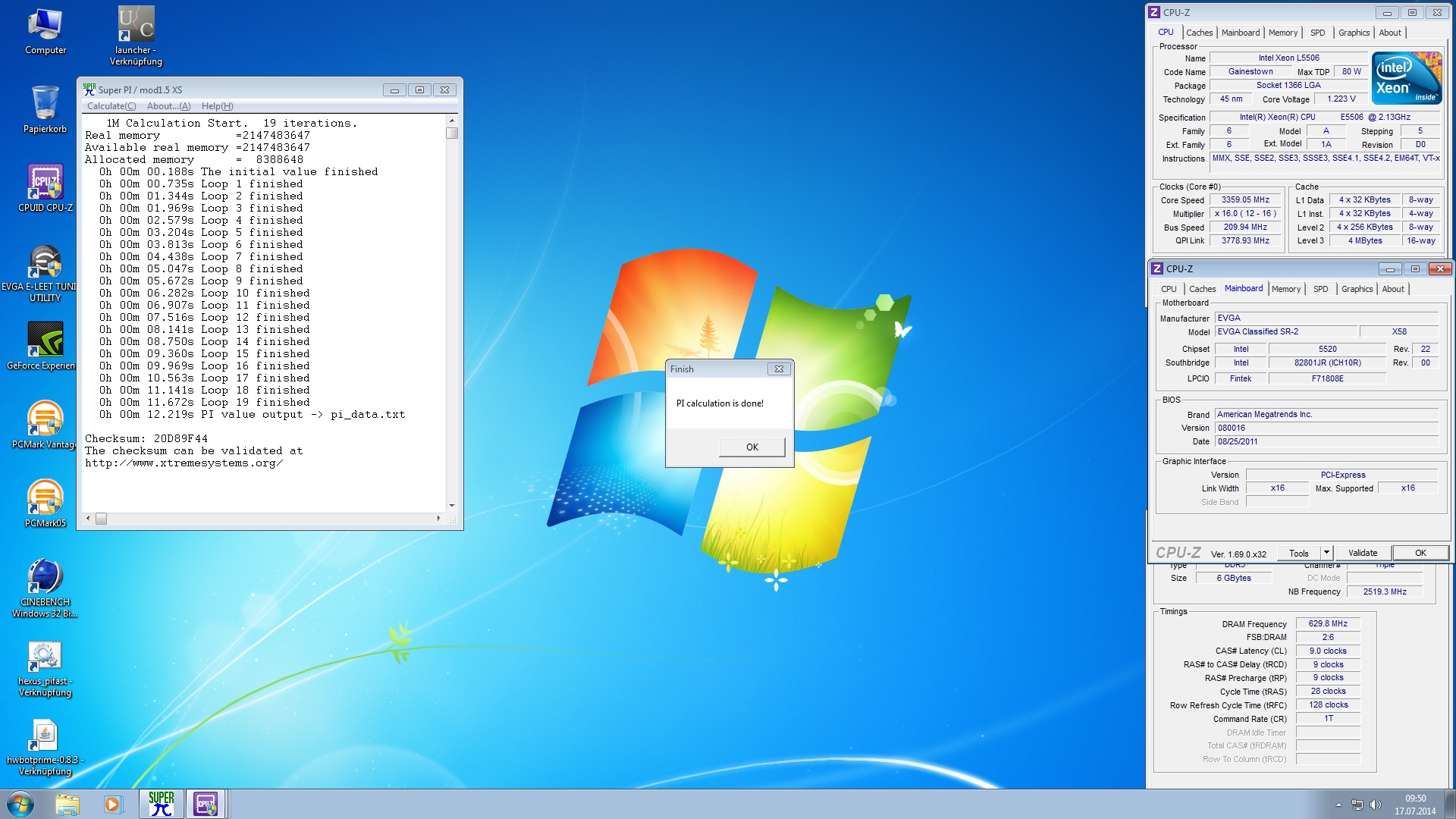This screenshot has width=1456, height=819.
Task: Click the Show Desktop strip on taskbar
Action: [1449, 804]
